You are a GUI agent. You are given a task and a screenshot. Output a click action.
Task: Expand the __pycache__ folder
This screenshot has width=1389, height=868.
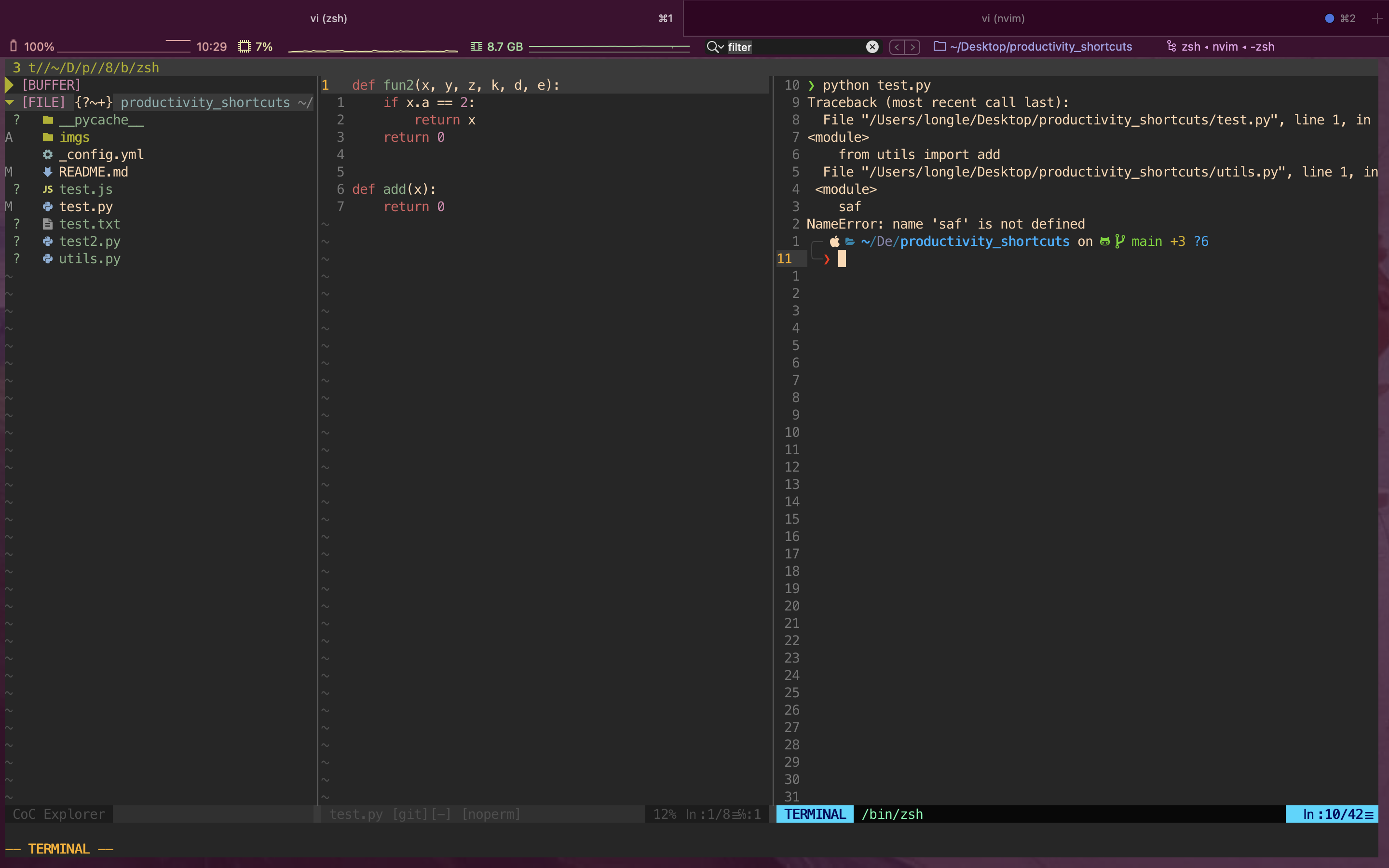[101, 120]
